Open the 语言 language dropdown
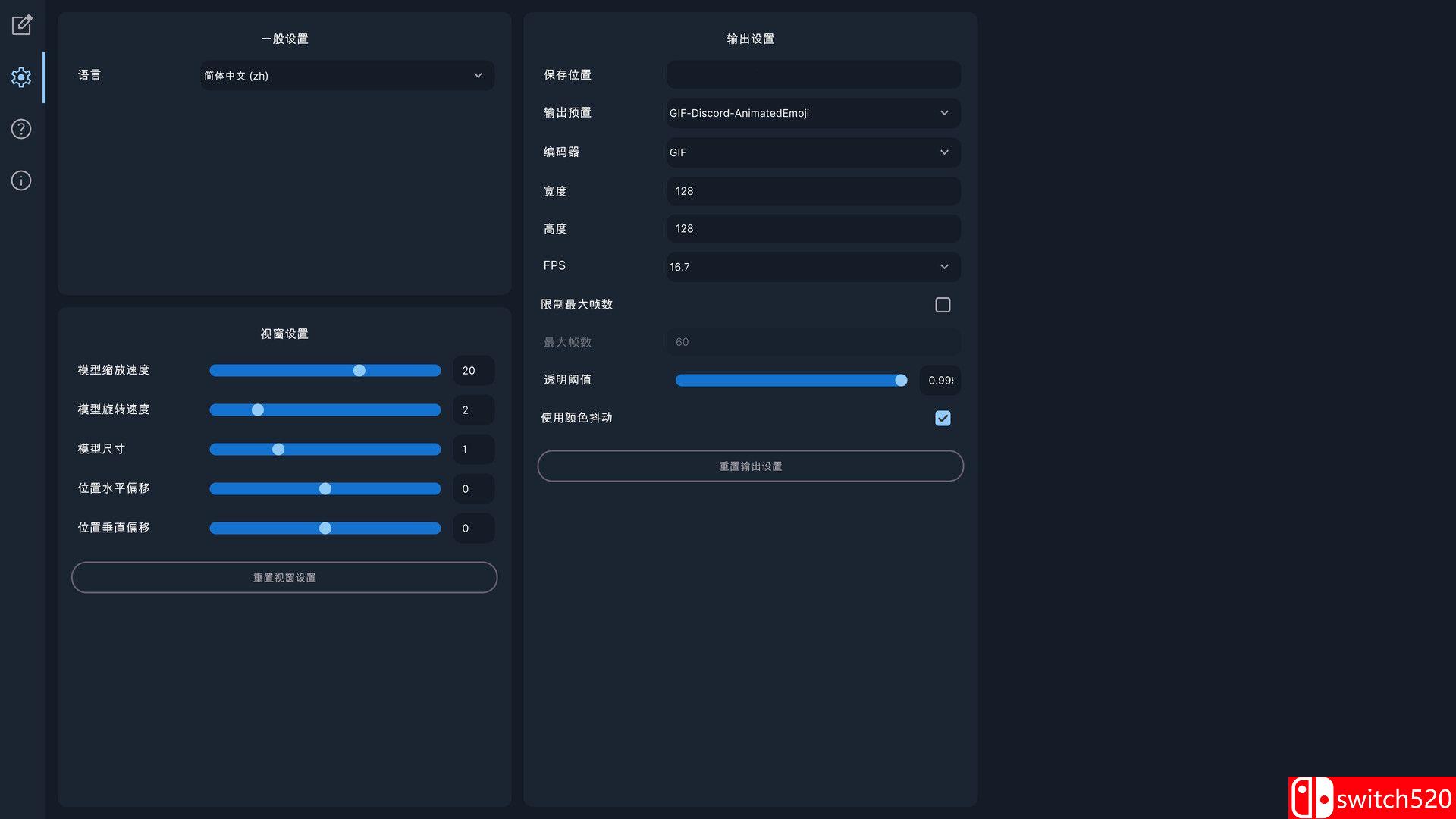Viewport: 1456px width, 819px height. point(347,75)
